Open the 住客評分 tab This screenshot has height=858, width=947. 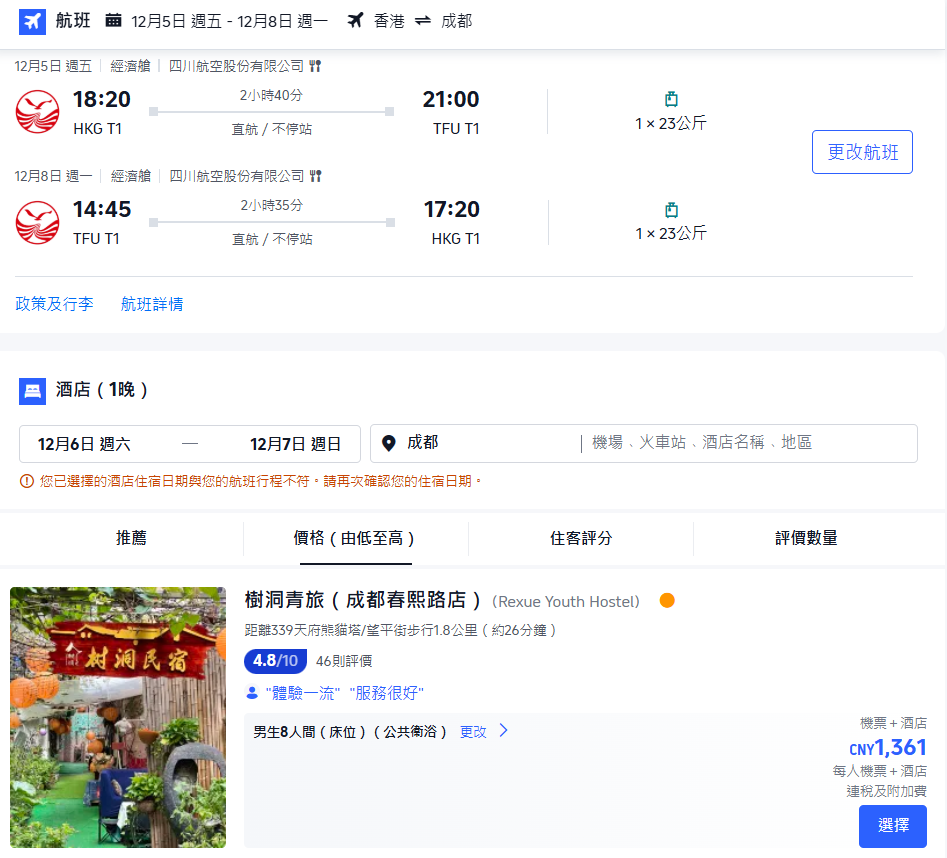pos(581,537)
